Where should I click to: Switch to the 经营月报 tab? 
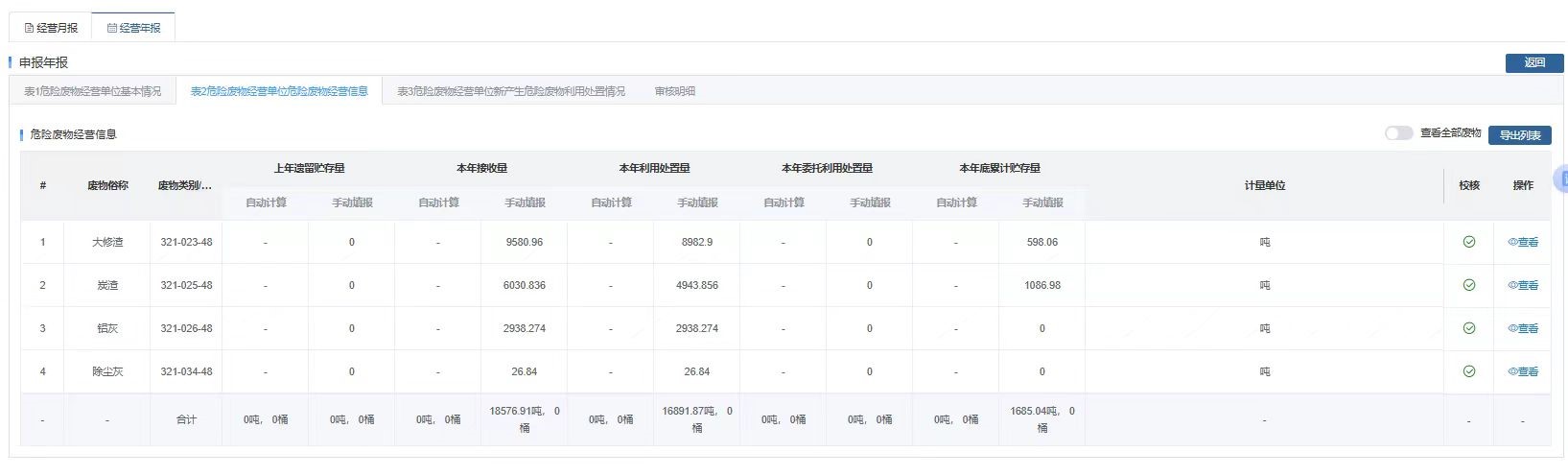pyautogui.click(x=51, y=28)
